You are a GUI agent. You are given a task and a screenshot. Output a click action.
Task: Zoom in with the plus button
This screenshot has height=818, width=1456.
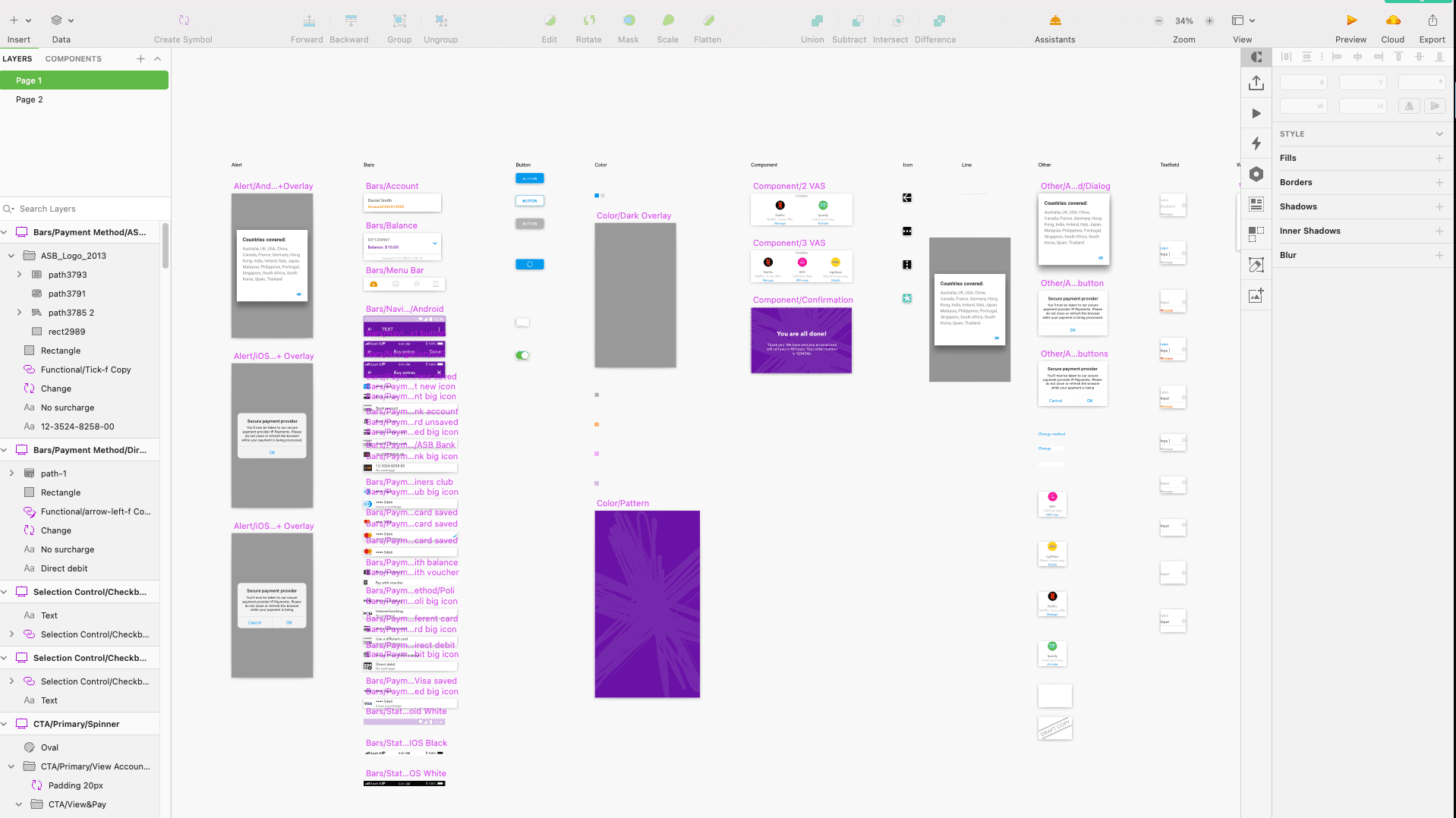tap(1209, 21)
